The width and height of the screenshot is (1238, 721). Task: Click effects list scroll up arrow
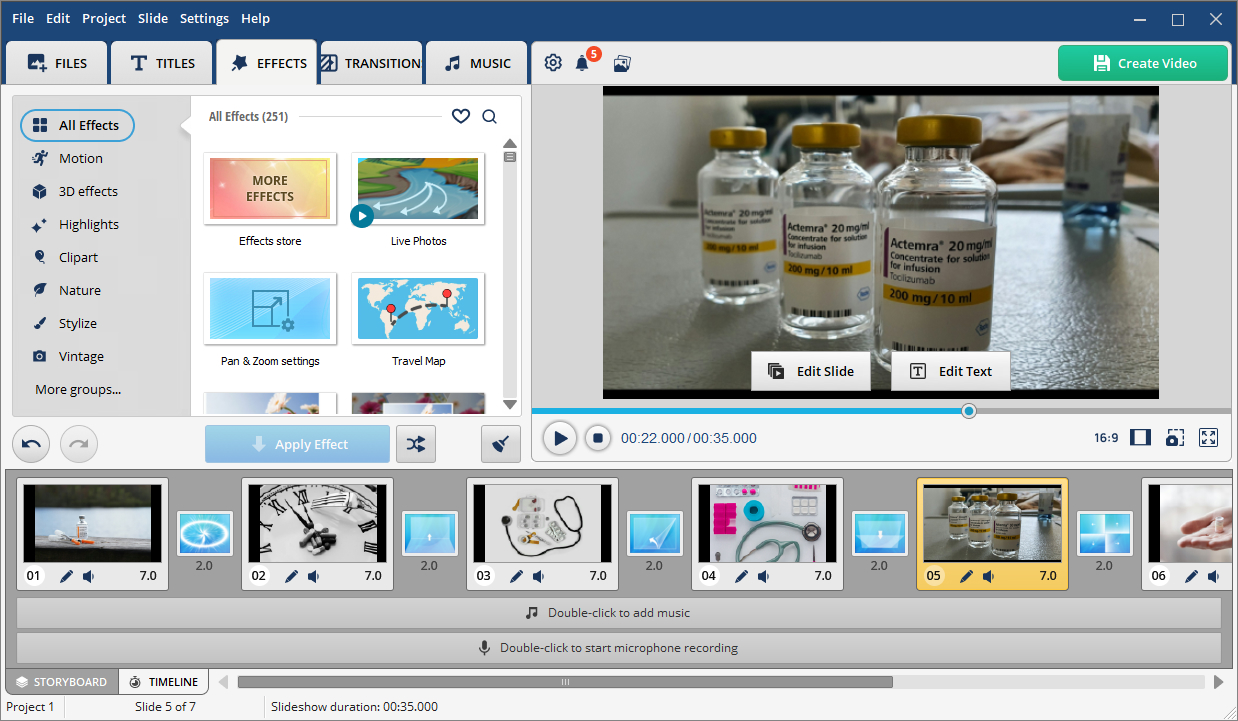tap(510, 143)
